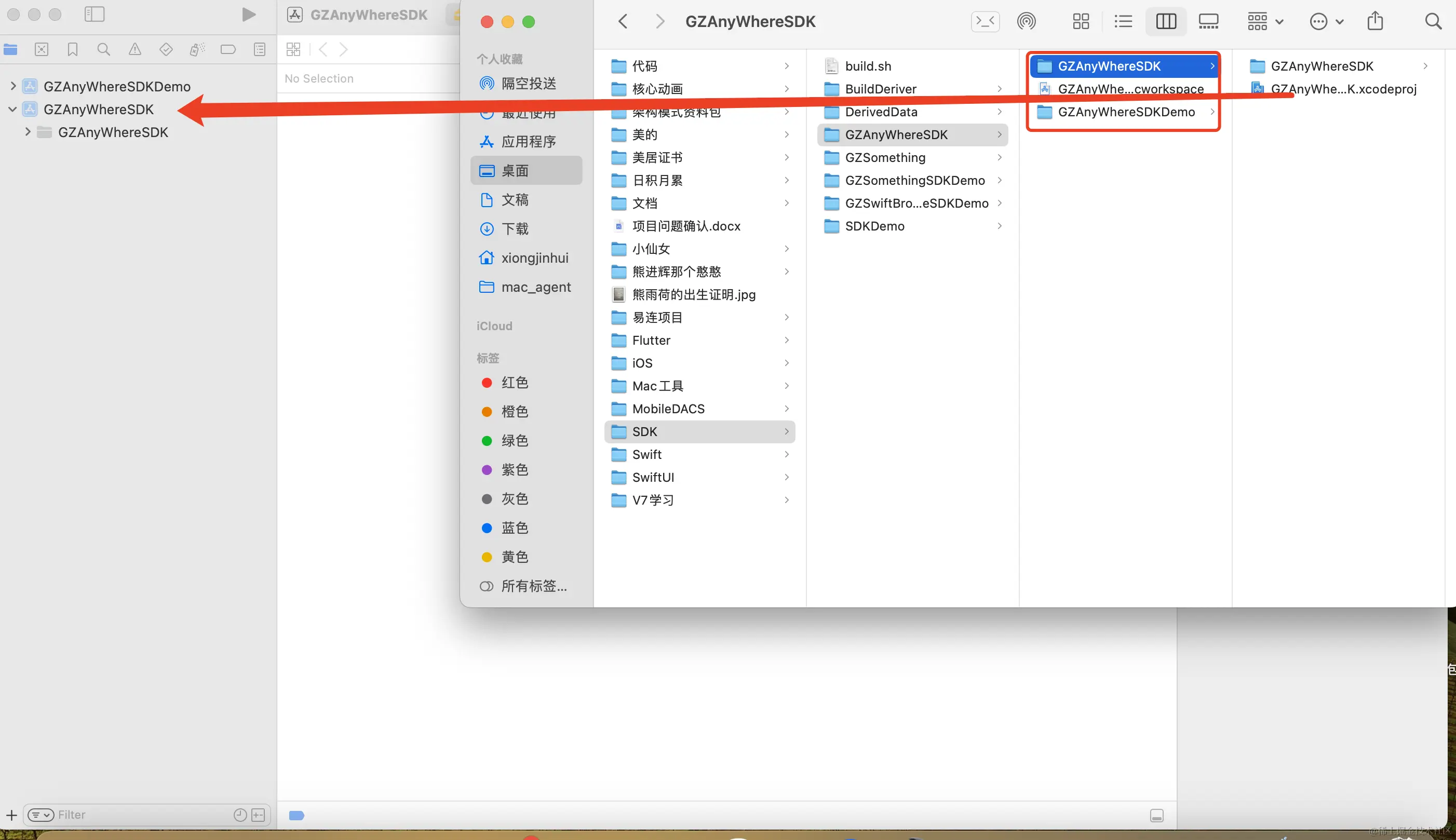Click the 红色 red tag
The image size is (1456, 840).
[x=515, y=383]
